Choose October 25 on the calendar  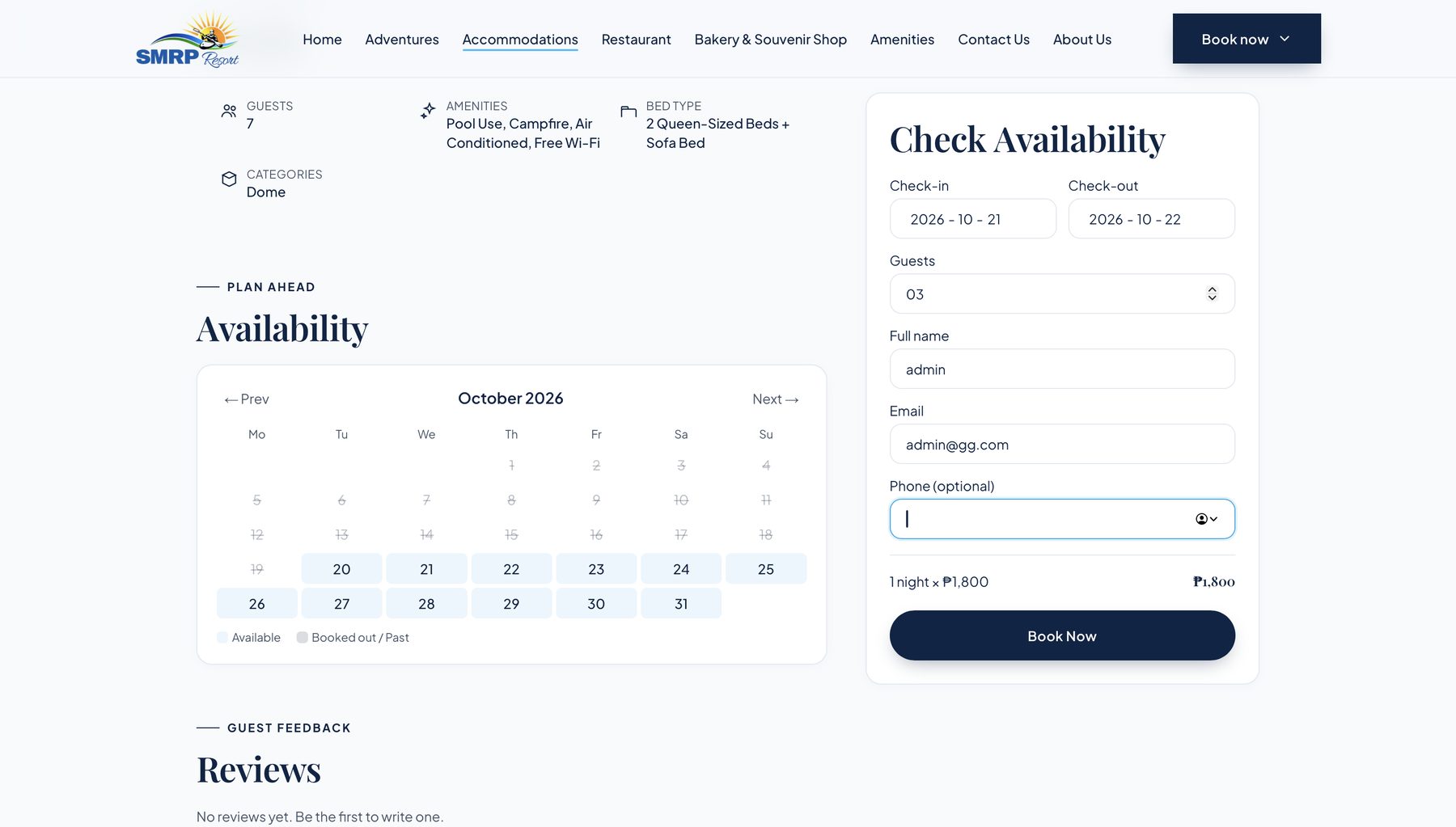[x=766, y=569]
